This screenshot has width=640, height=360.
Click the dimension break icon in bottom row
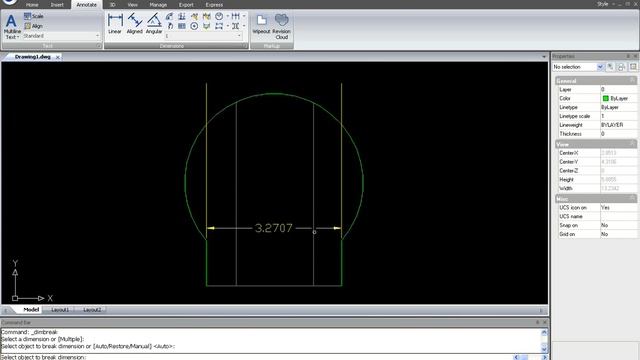[x=236, y=26]
